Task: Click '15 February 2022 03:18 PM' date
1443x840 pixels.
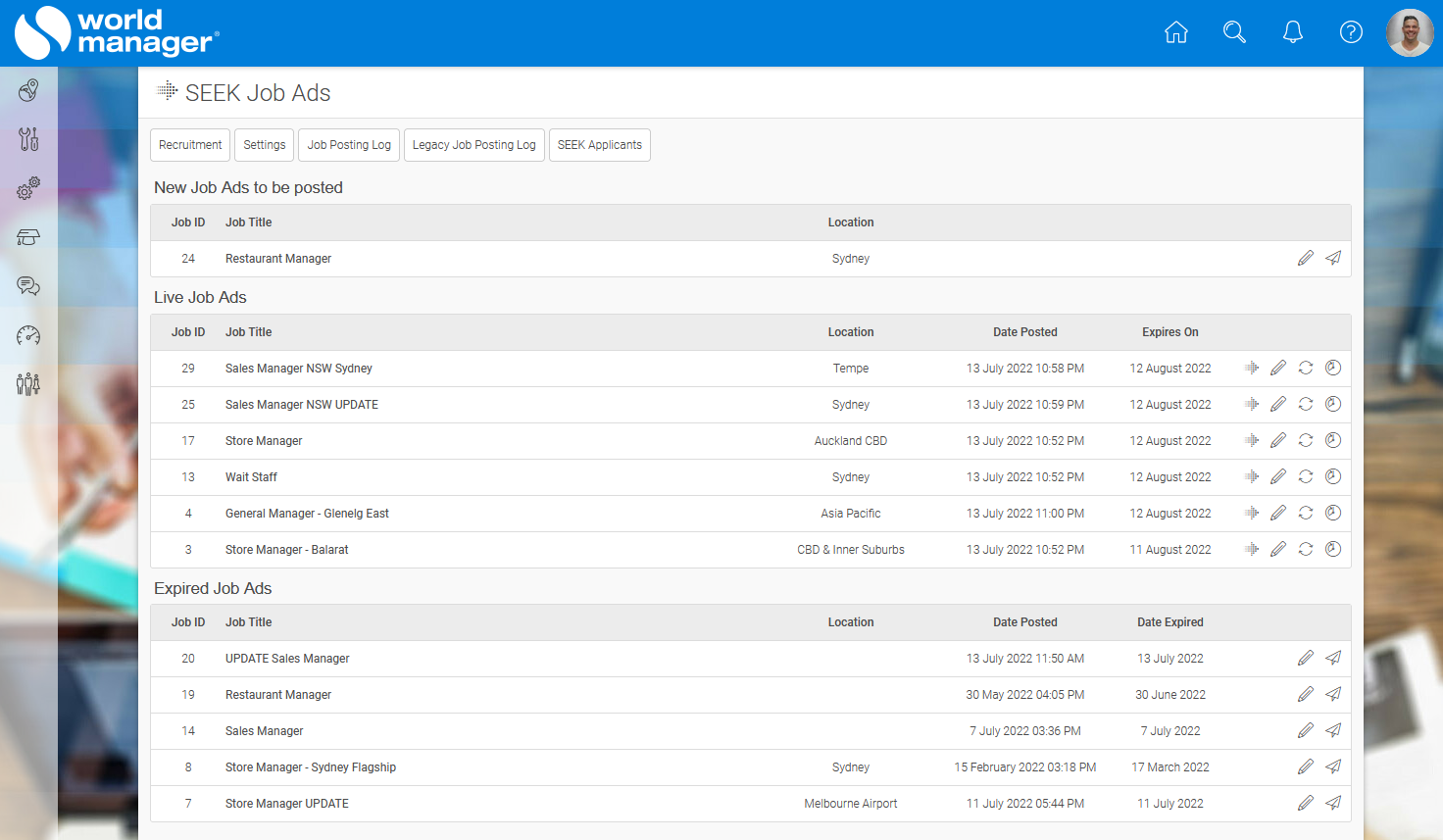Action: pos(1025,767)
